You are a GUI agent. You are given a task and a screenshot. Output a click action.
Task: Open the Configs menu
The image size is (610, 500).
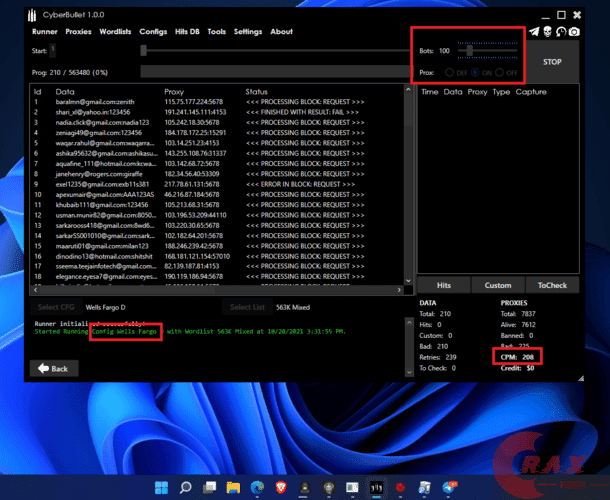pos(153,32)
